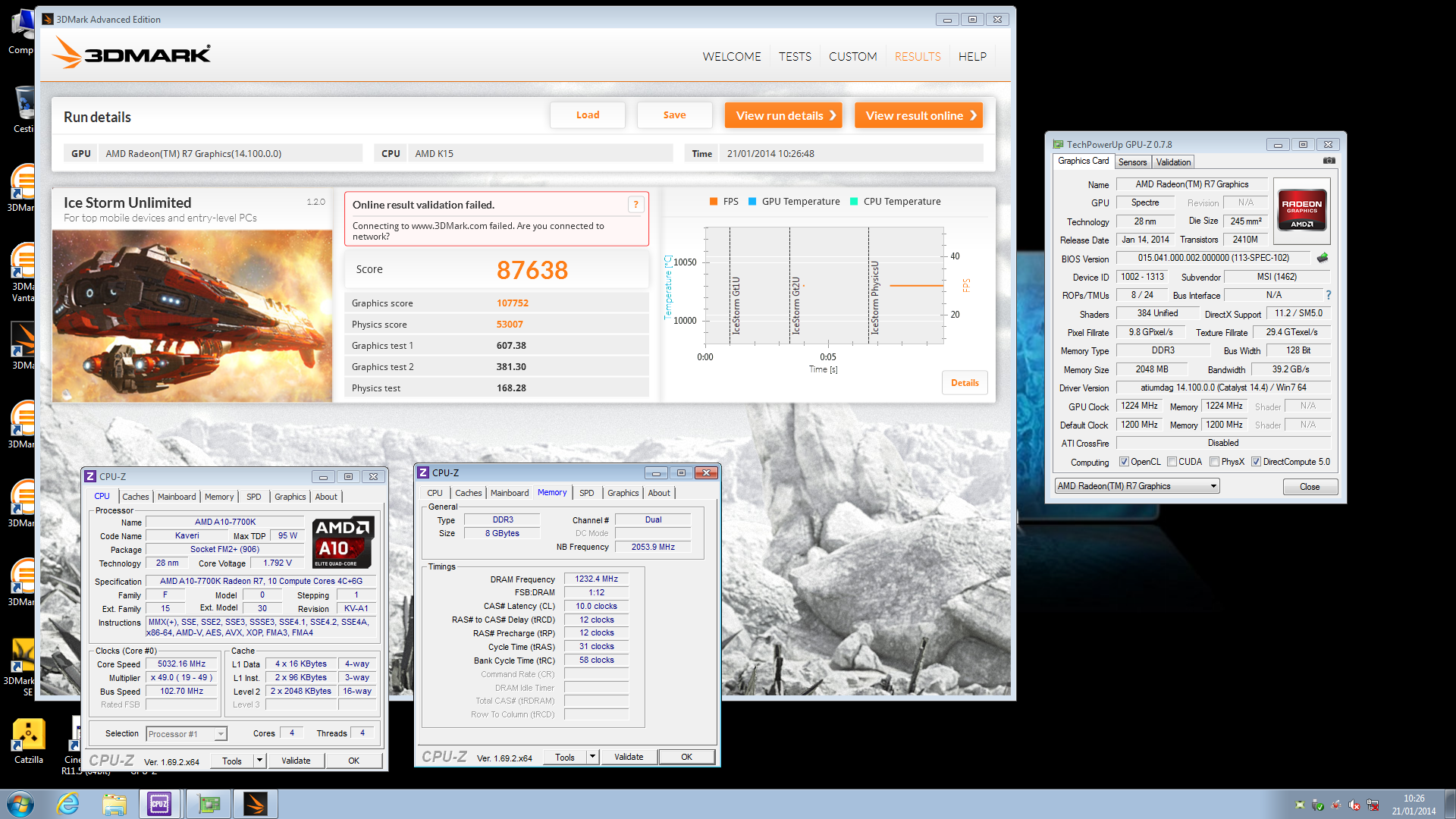Click the Catzilla desktop icon
The height and width of the screenshot is (819, 1456).
[29, 741]
